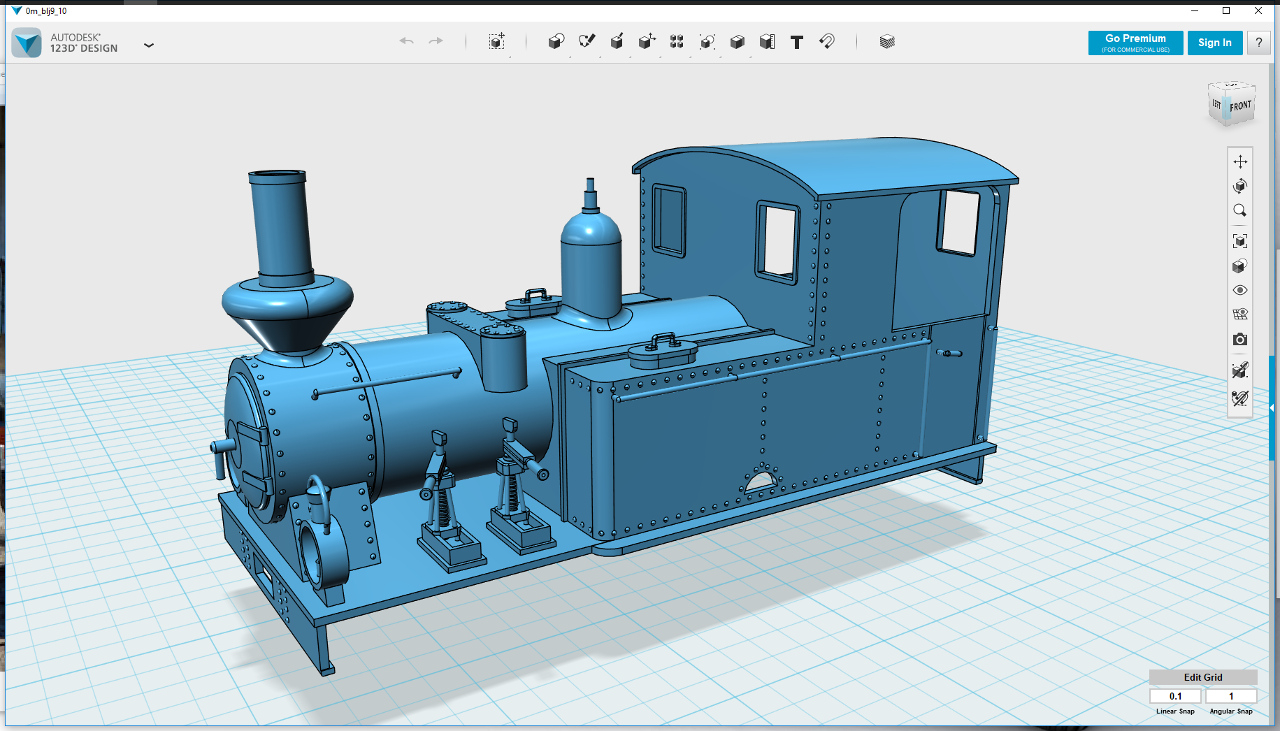Click the Edit Grid button
1280x731 pixels.
[1203, 677]
